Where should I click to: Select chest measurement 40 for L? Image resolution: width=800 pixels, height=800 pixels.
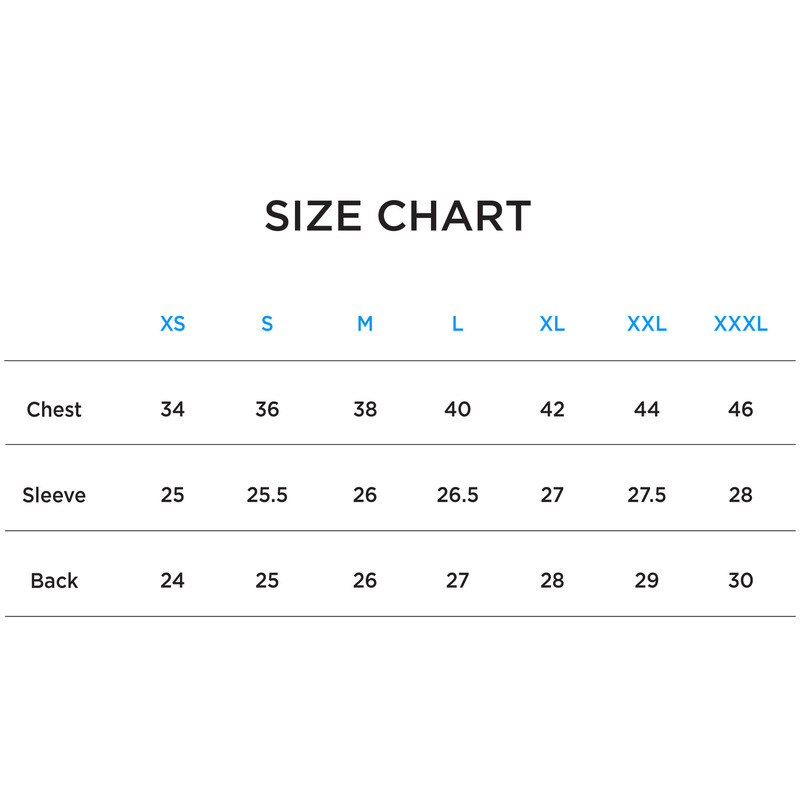point(457,409)
